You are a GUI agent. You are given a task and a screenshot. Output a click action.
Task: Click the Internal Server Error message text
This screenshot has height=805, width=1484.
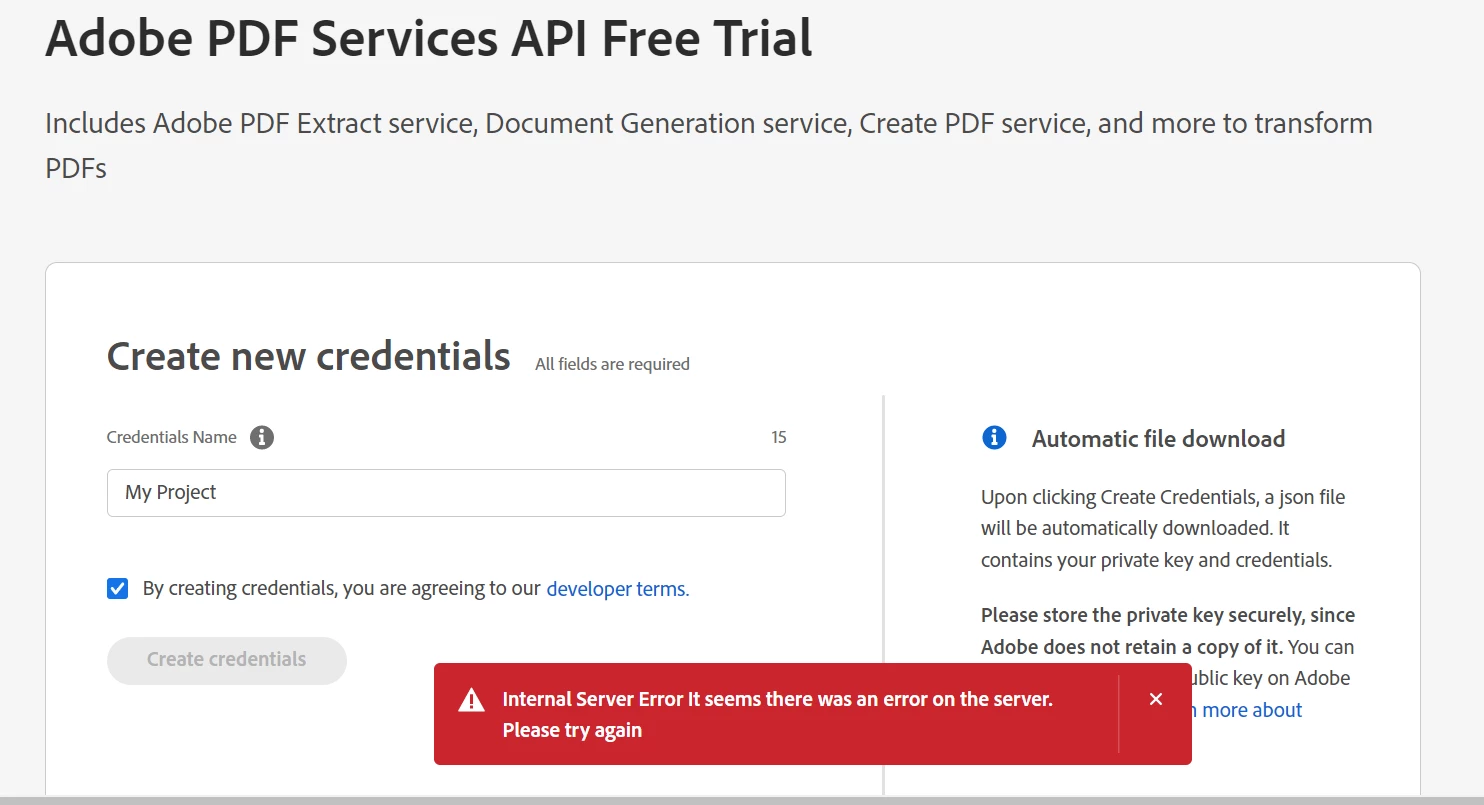point(777,714)
